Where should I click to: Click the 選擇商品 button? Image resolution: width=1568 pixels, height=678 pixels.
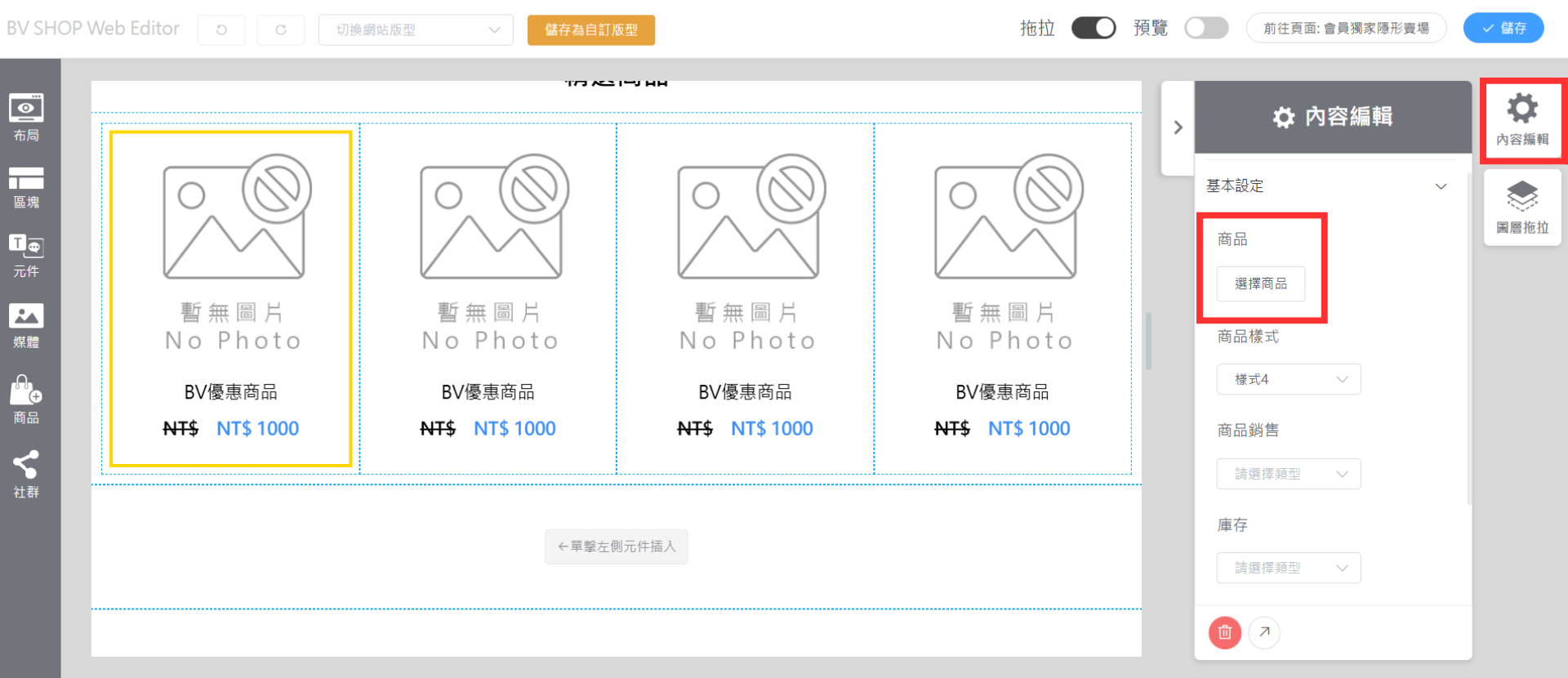tap(1261, 283)
